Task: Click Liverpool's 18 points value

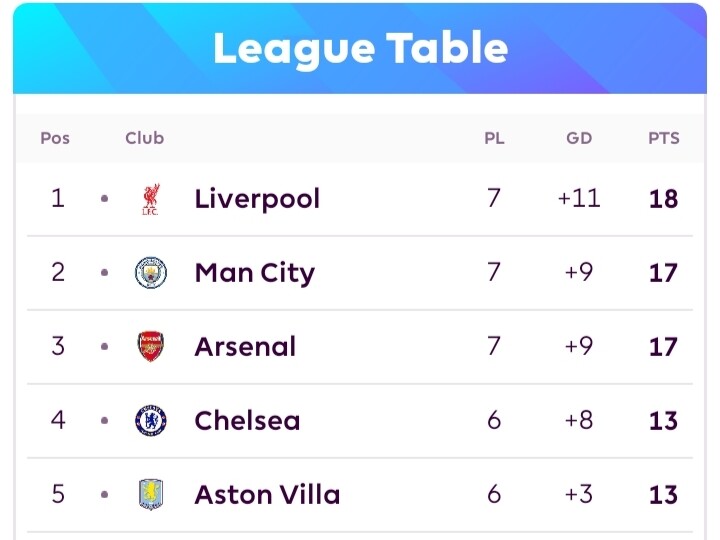Action: point(664,199)
